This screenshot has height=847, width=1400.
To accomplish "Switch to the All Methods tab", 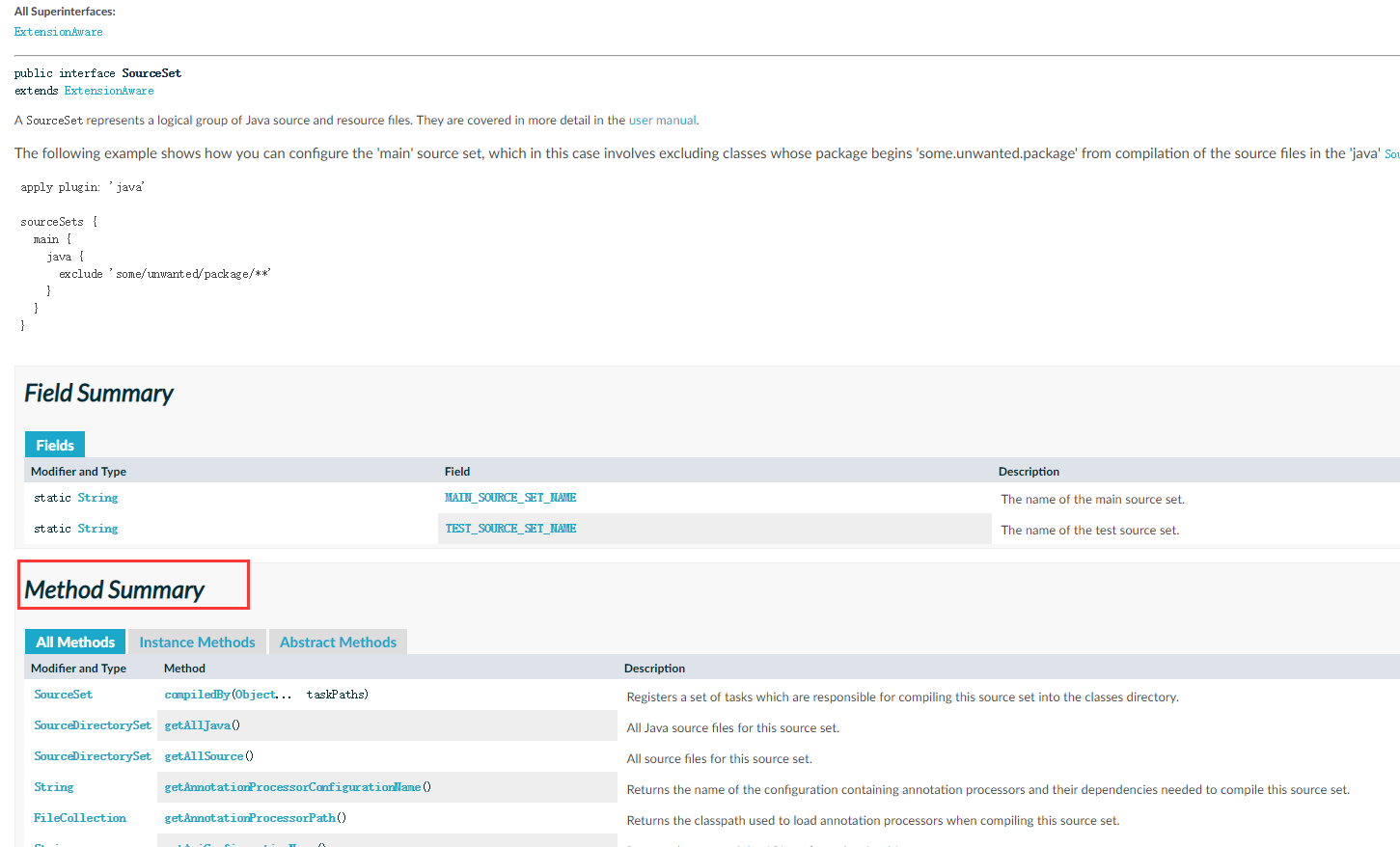I will tap(75, 642).
